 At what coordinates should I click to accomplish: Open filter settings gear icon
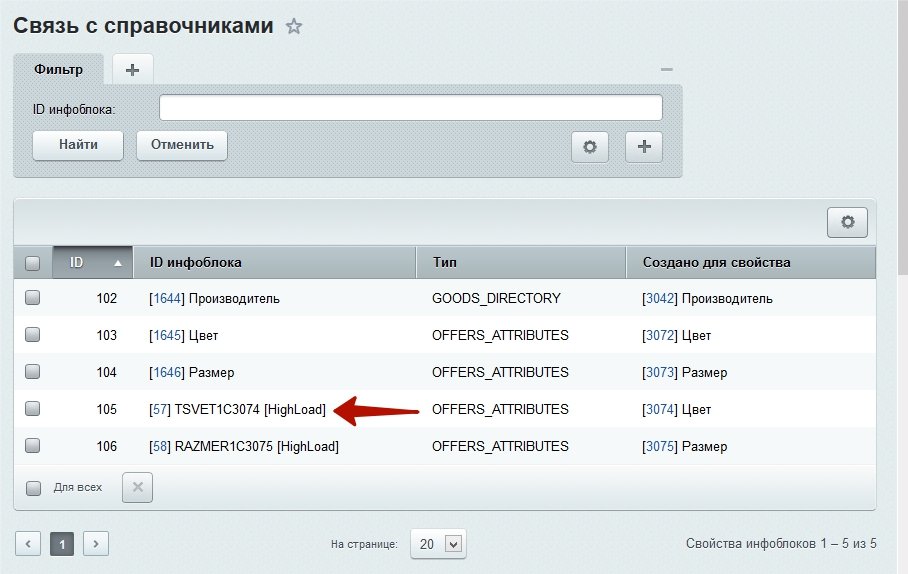point(590,147)
